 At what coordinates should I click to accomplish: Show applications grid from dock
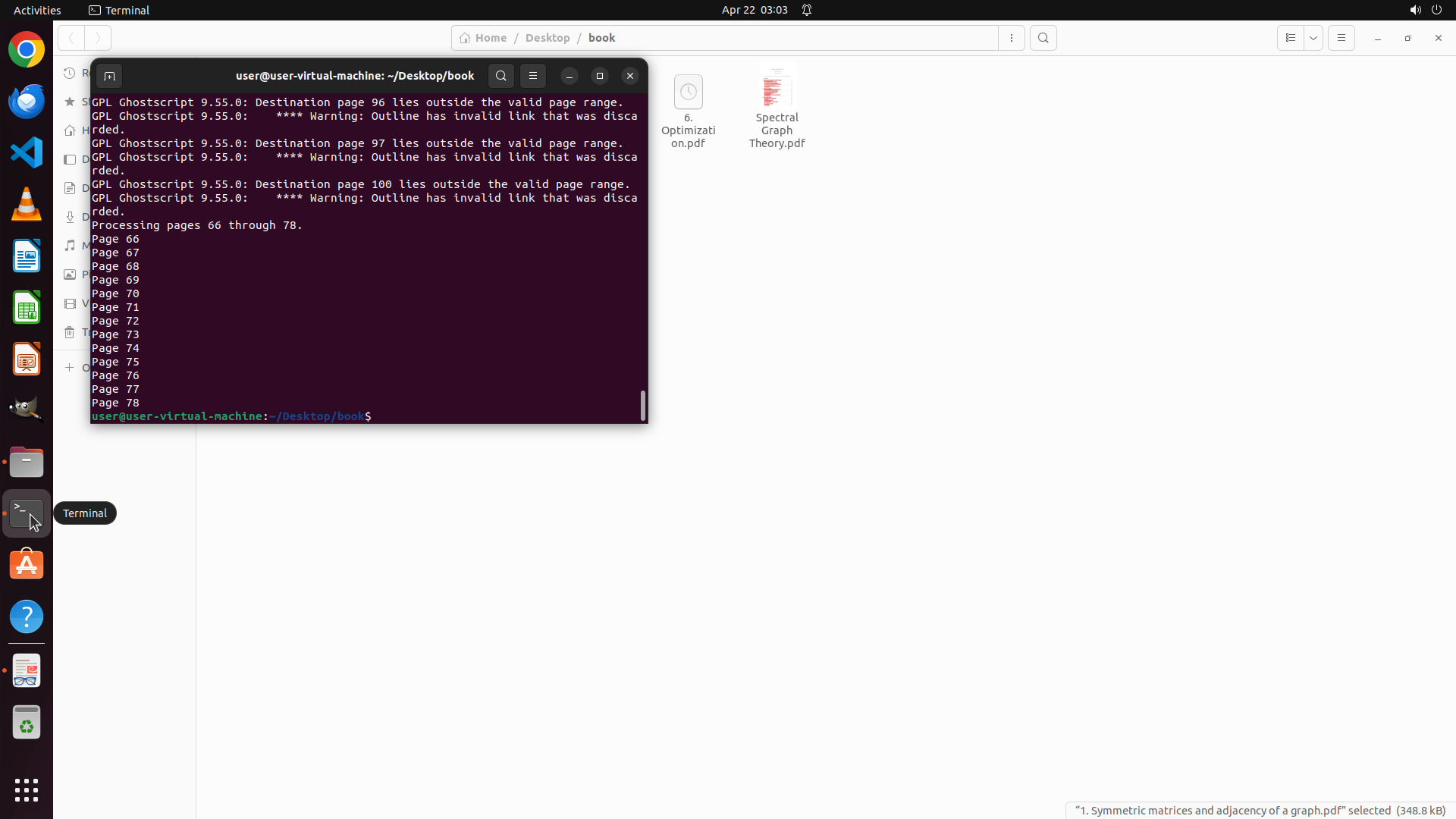[x=27, y=789]
